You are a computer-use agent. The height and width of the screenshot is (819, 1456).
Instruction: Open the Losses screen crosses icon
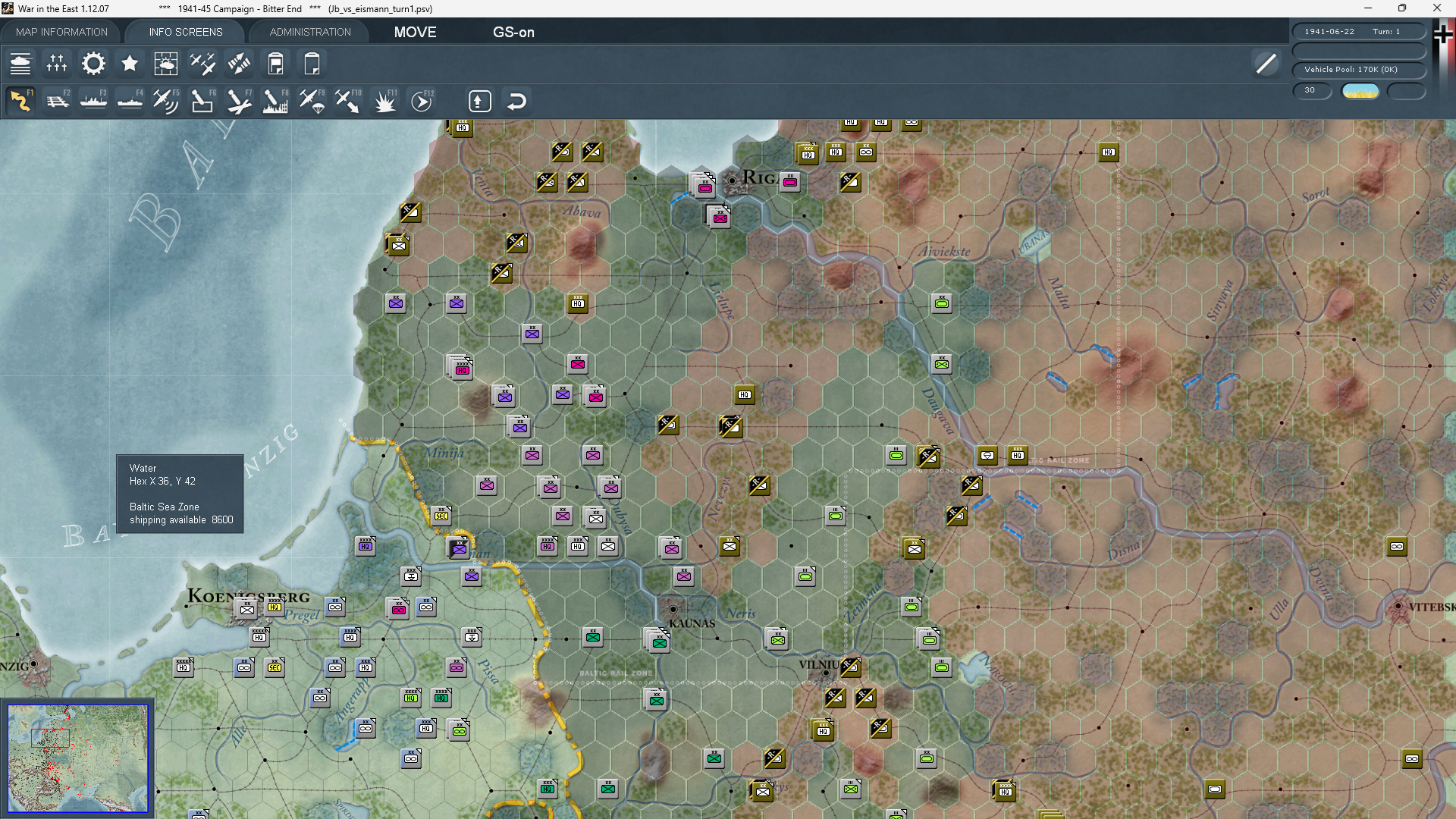tap(57, 64)
